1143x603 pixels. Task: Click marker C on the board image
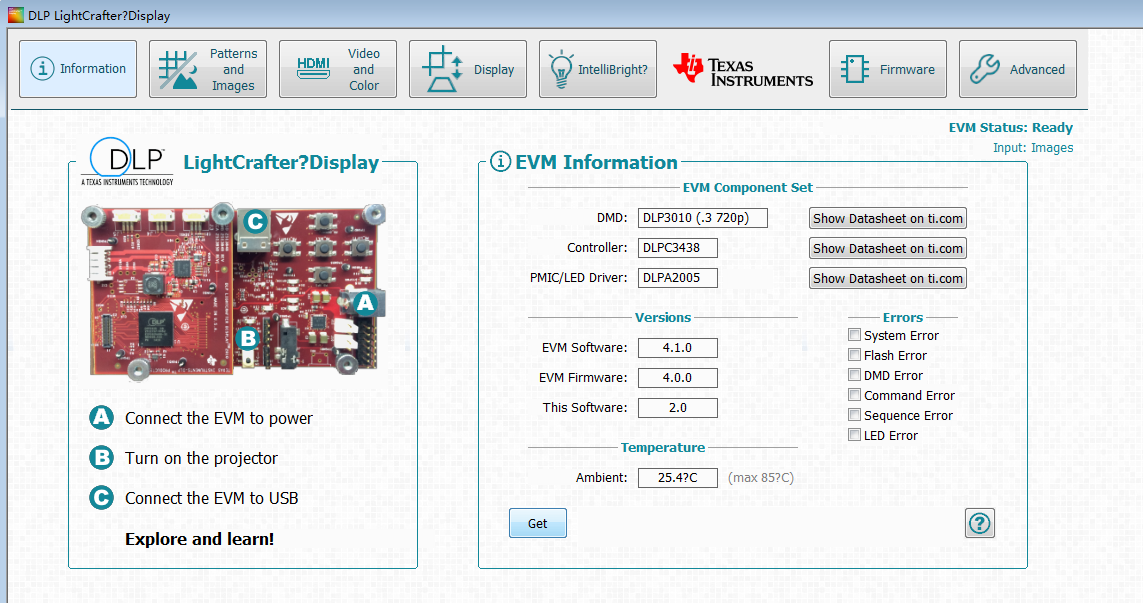pyautogui.click(x=254, y=221)
